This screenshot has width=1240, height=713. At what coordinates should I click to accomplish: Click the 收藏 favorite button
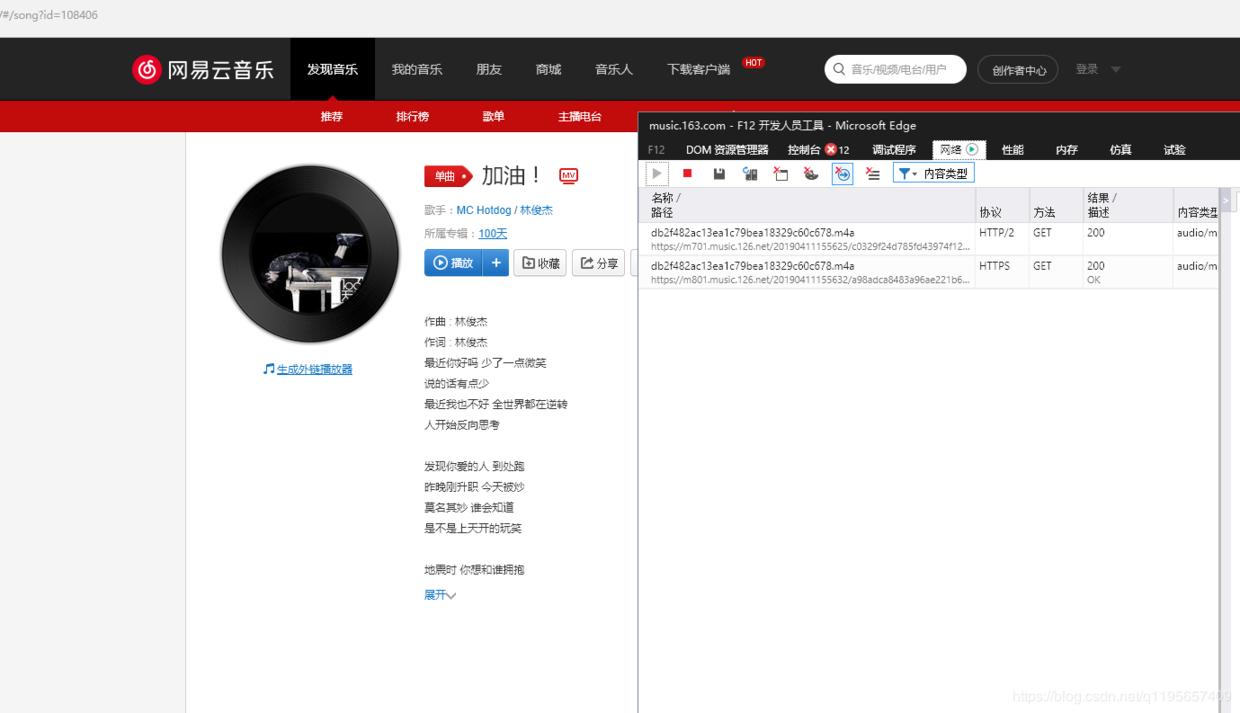click(539, 263)
